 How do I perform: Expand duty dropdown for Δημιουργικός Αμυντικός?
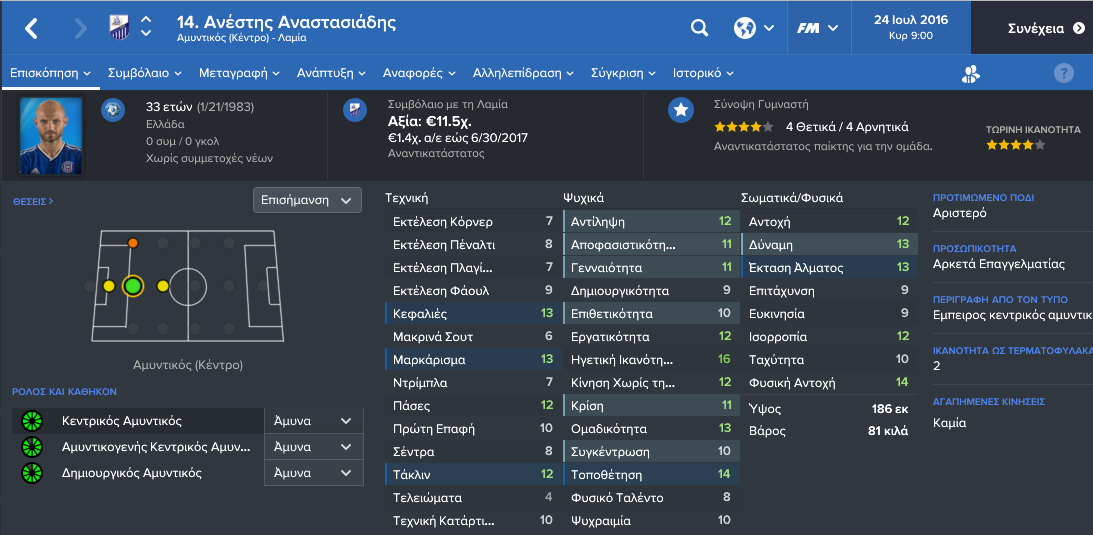pos(314,473)
